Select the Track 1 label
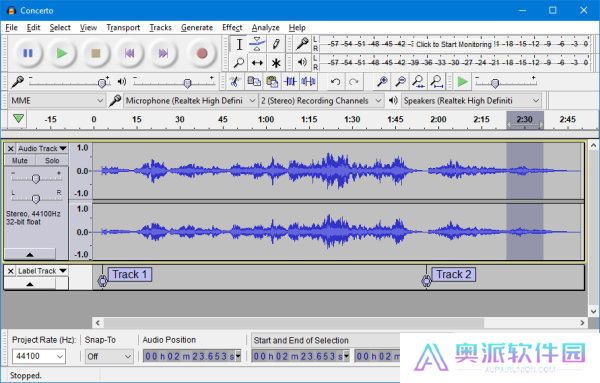This screenshot has width=600, height=383. 130,274
